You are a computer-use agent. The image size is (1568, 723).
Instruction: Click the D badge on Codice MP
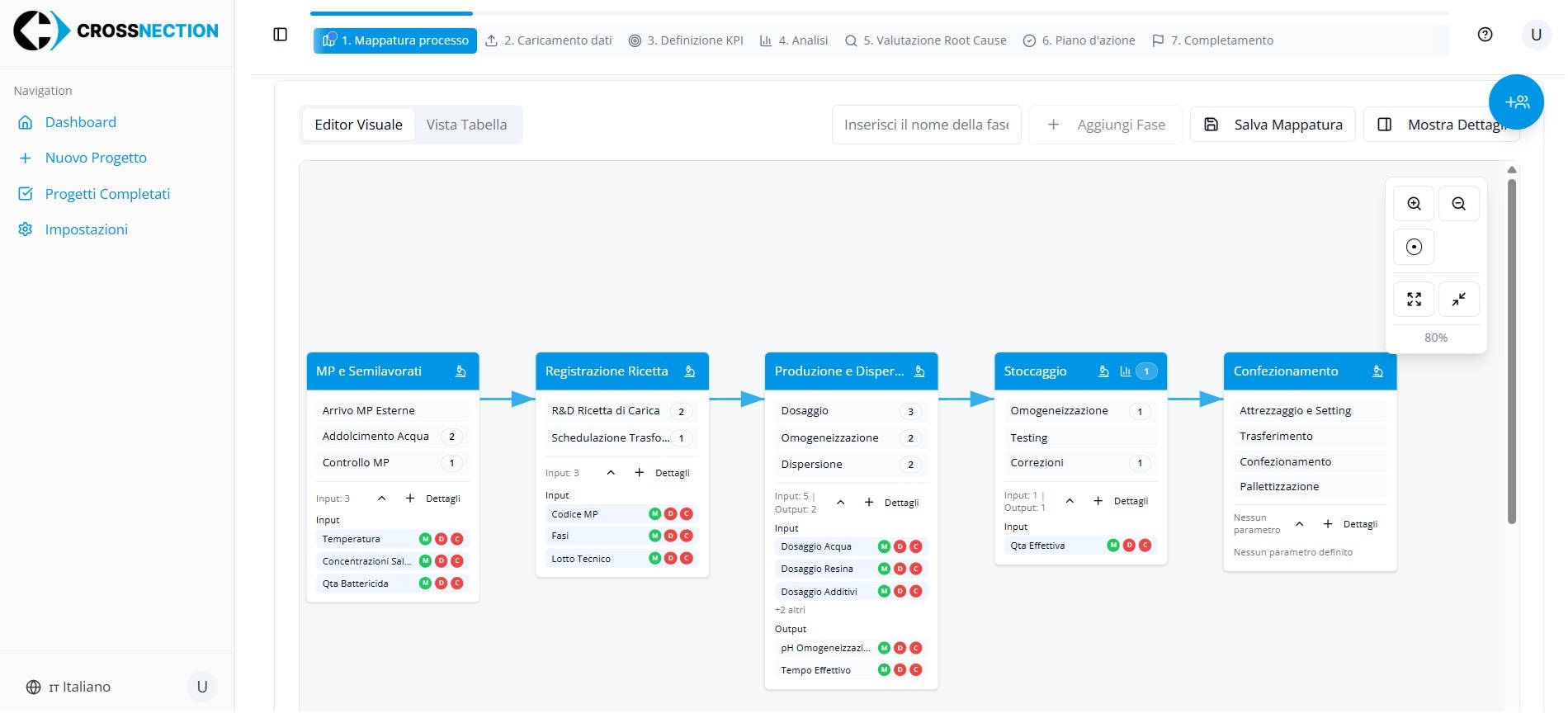670,513
